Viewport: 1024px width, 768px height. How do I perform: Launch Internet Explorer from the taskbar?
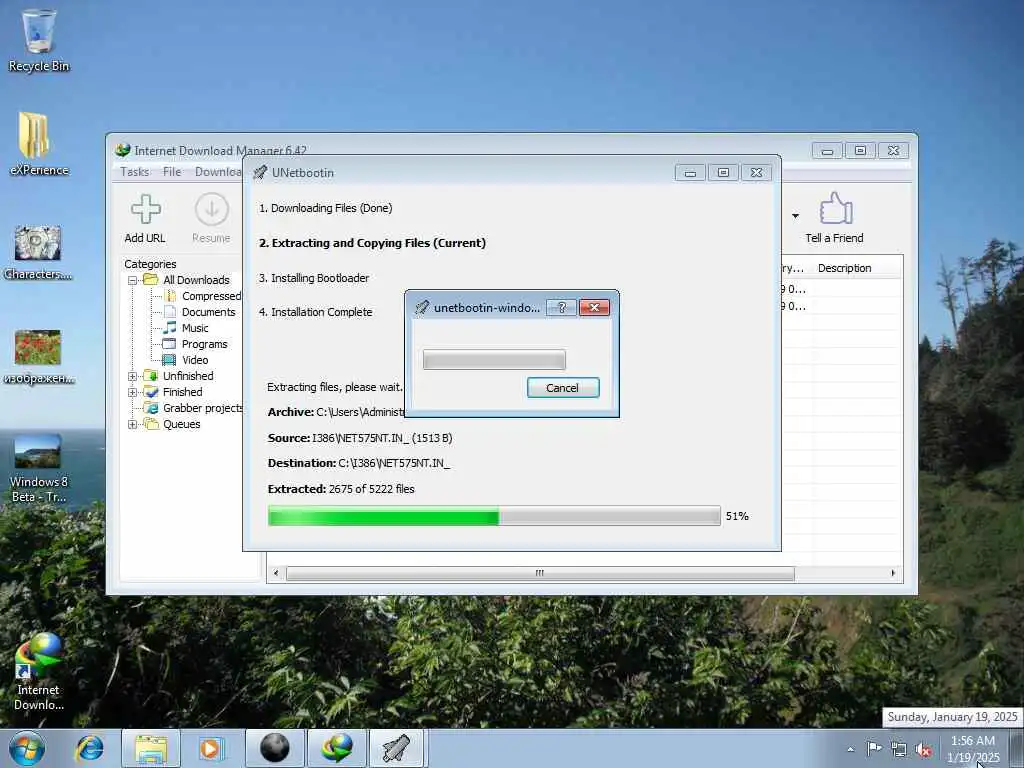pos(89,748)
